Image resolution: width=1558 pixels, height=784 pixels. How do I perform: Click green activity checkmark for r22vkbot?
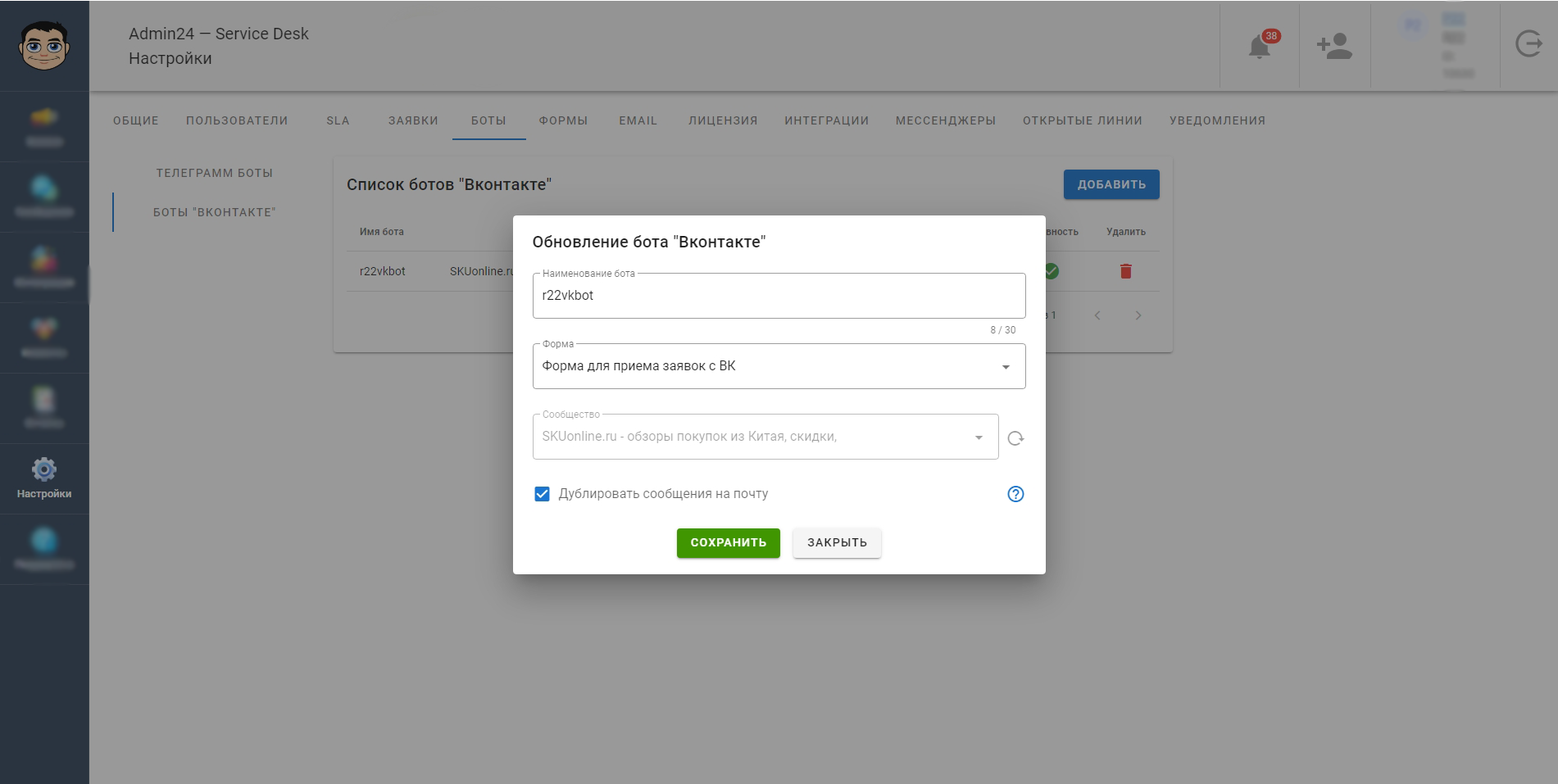click(1052, 271)
